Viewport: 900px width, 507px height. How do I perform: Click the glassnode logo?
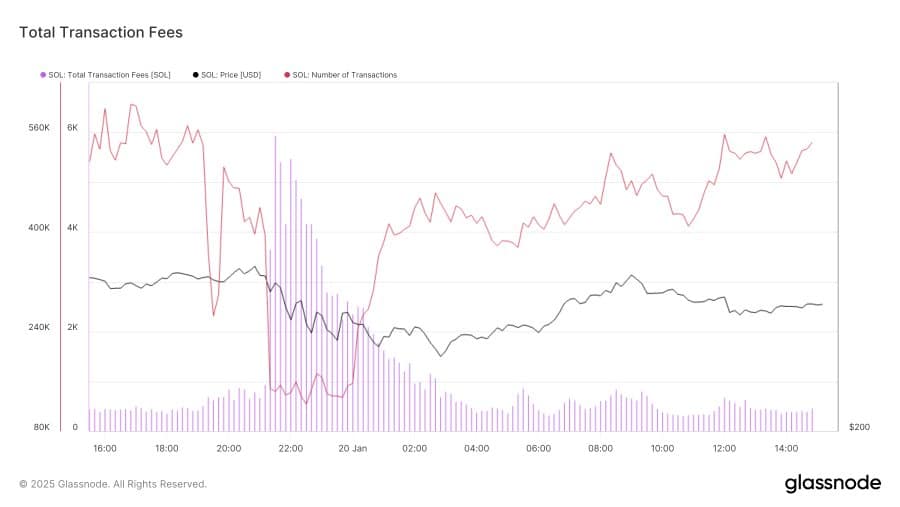click(x=832, y=483)
